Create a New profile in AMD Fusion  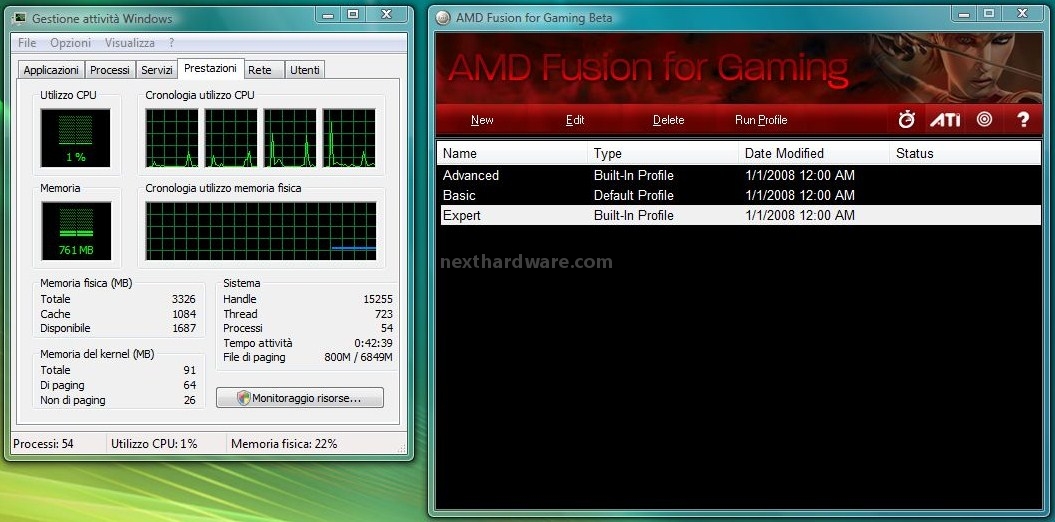[482, 120]
